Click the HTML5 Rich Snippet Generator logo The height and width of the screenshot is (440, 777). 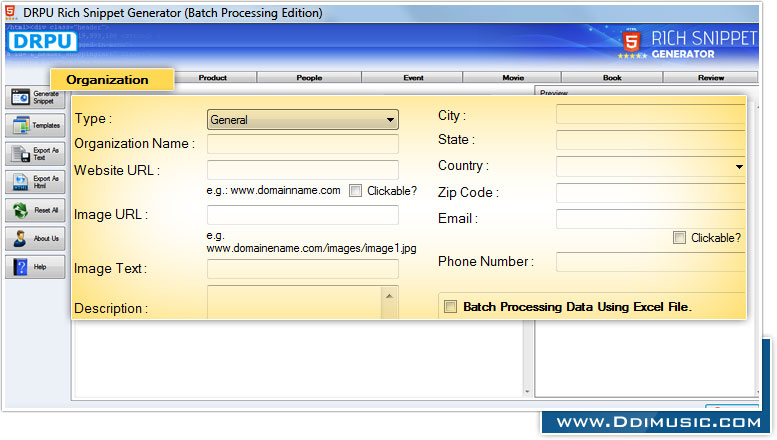[x=689, y=45]
